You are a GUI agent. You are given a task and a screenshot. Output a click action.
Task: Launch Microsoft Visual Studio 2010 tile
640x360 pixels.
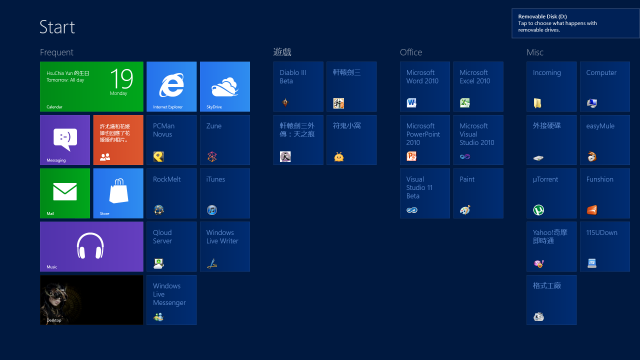[478, 140]
